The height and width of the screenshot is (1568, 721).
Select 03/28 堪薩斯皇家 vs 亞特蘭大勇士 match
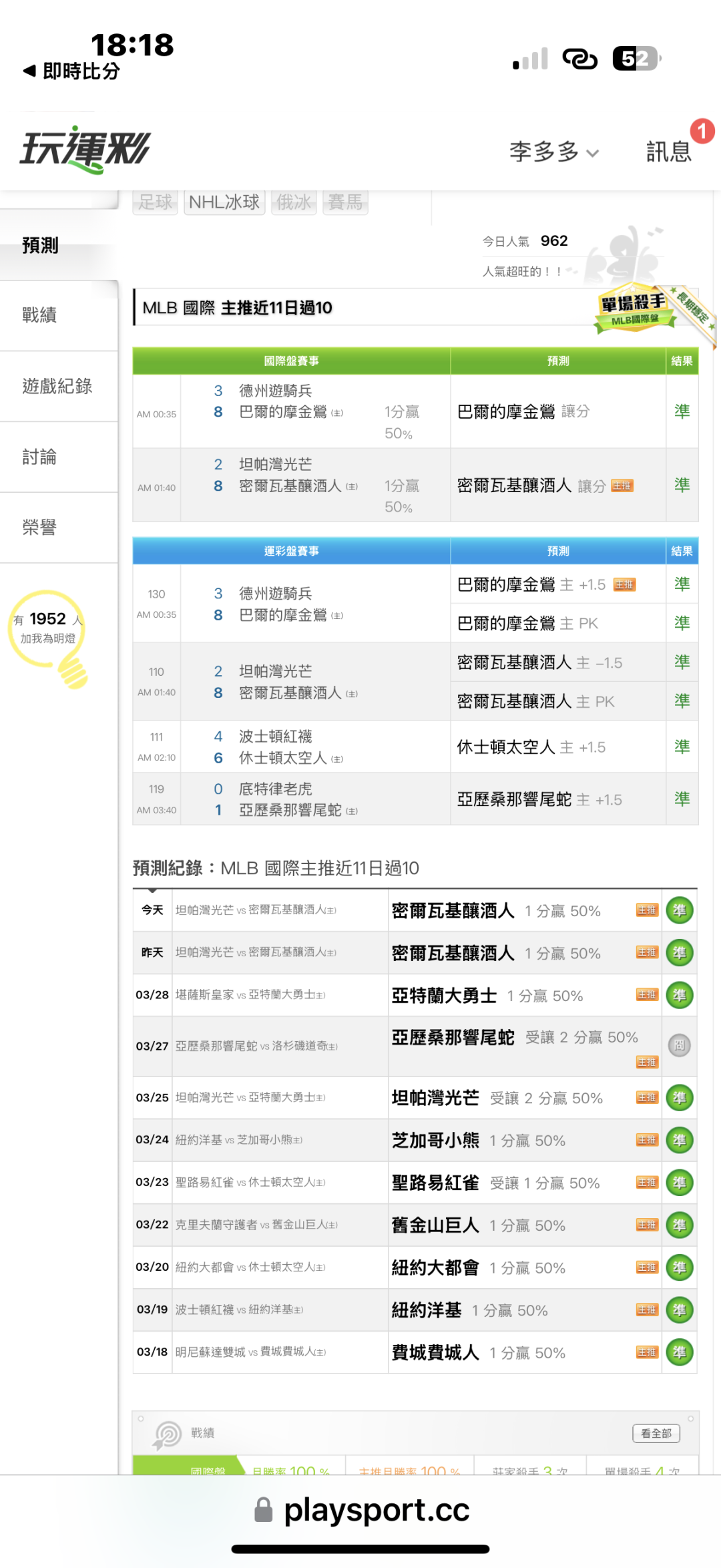point(250,995)
